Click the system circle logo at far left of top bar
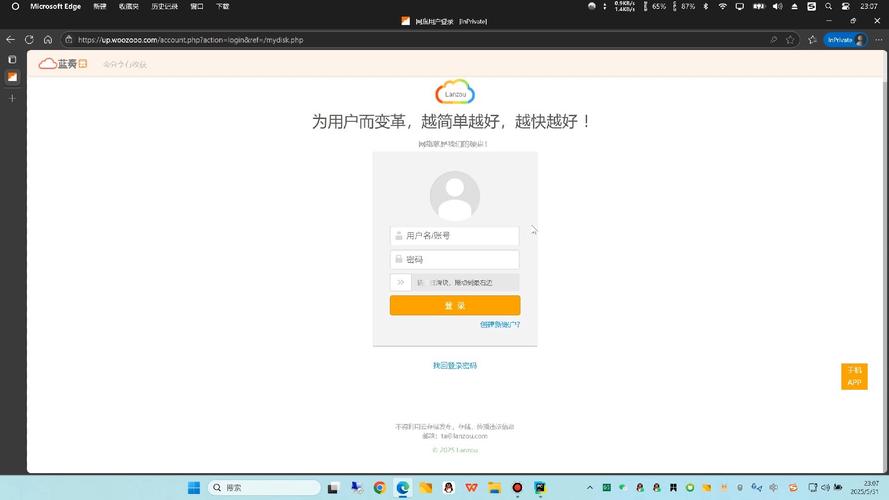Image resolution: width=889 pixels, height=500 pixels. tap(15, 6)
